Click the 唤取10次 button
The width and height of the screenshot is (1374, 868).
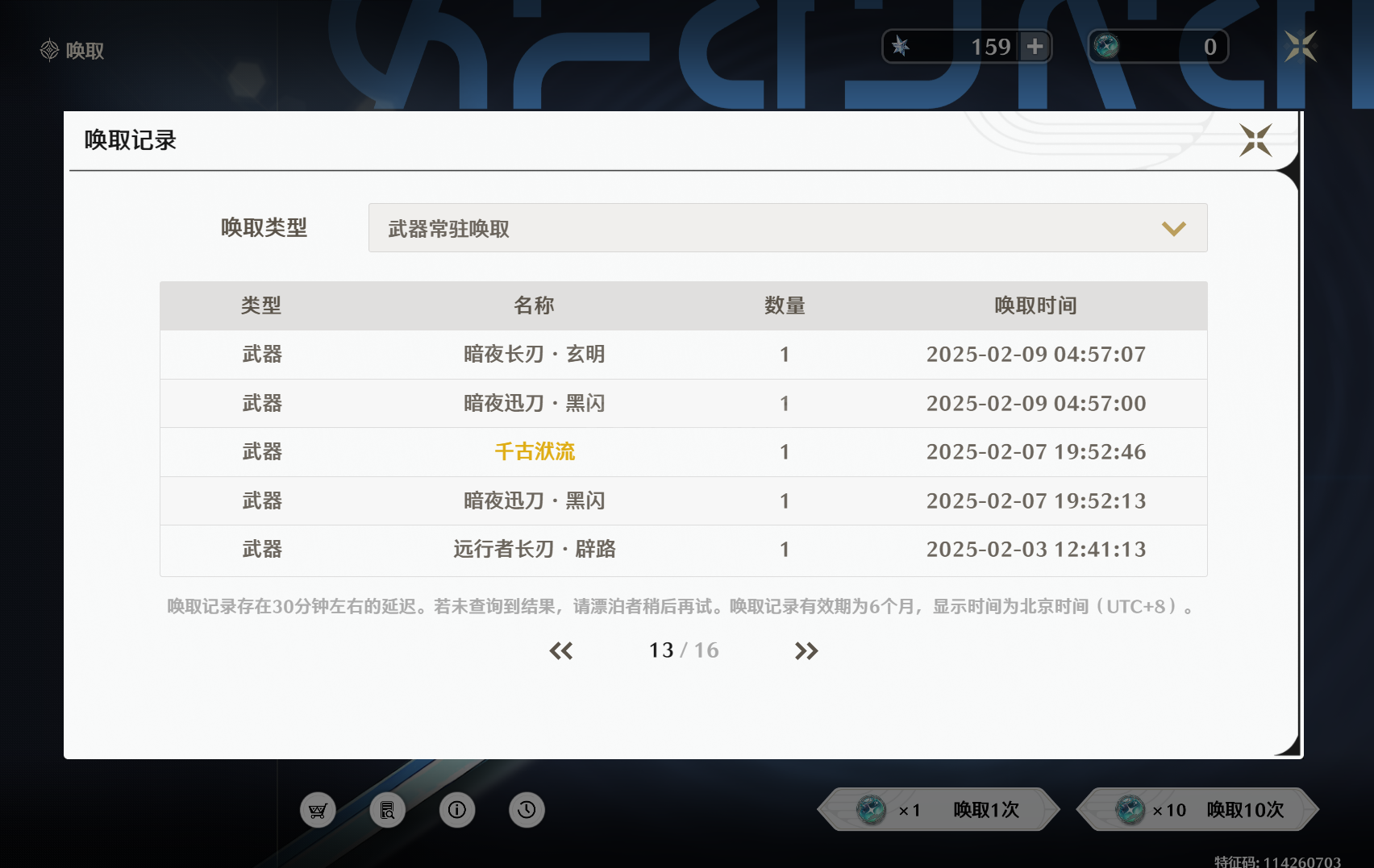coord(1198,810)
